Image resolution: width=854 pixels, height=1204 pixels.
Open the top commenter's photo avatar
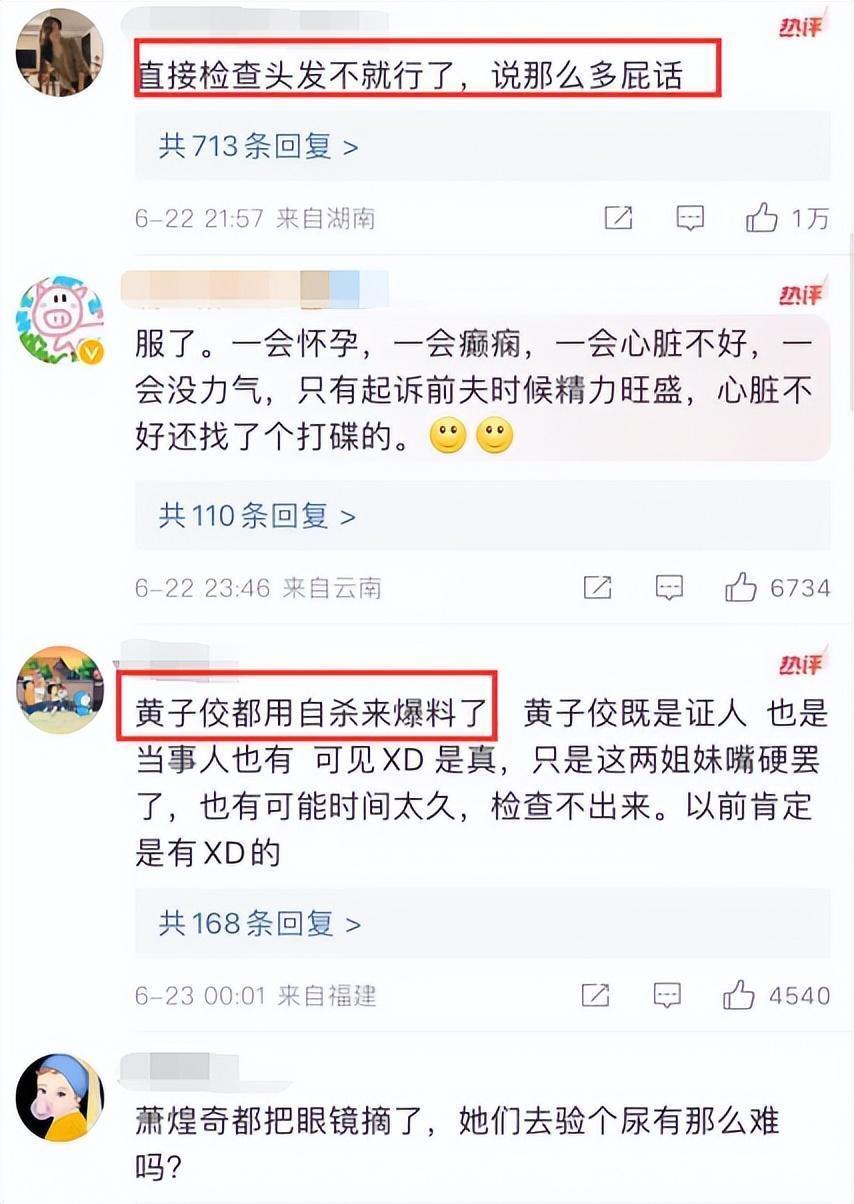pos(60,52)
